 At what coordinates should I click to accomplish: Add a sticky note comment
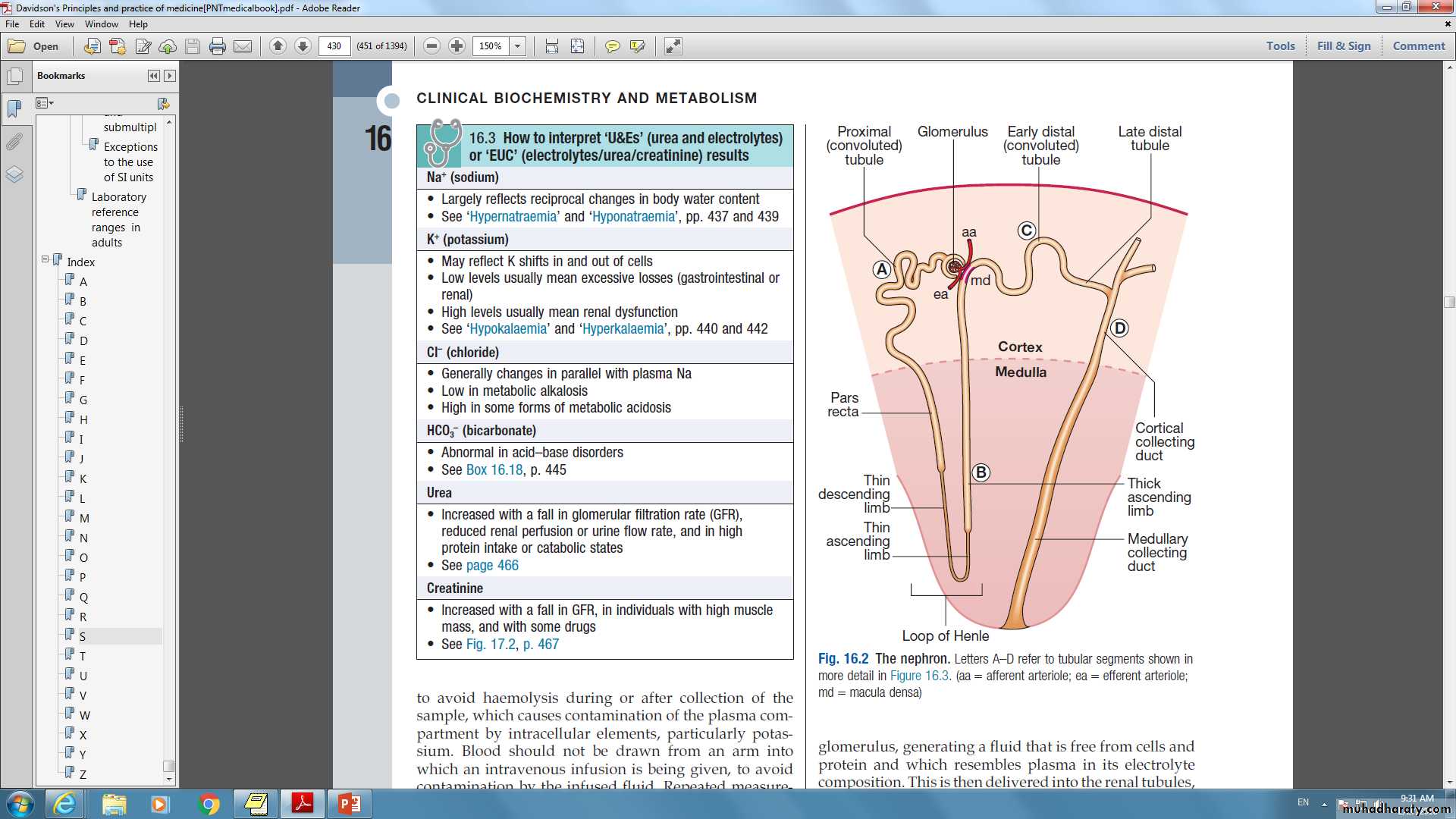pyautogui.click(x=612, y=46)
